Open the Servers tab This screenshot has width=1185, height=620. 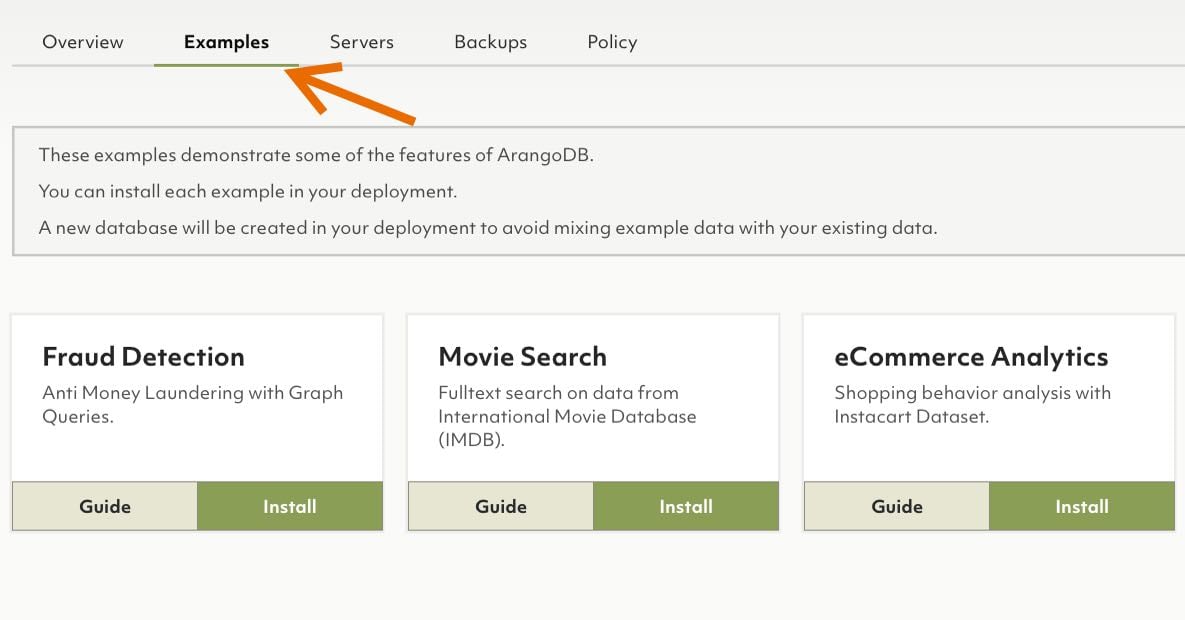[361, 42]
